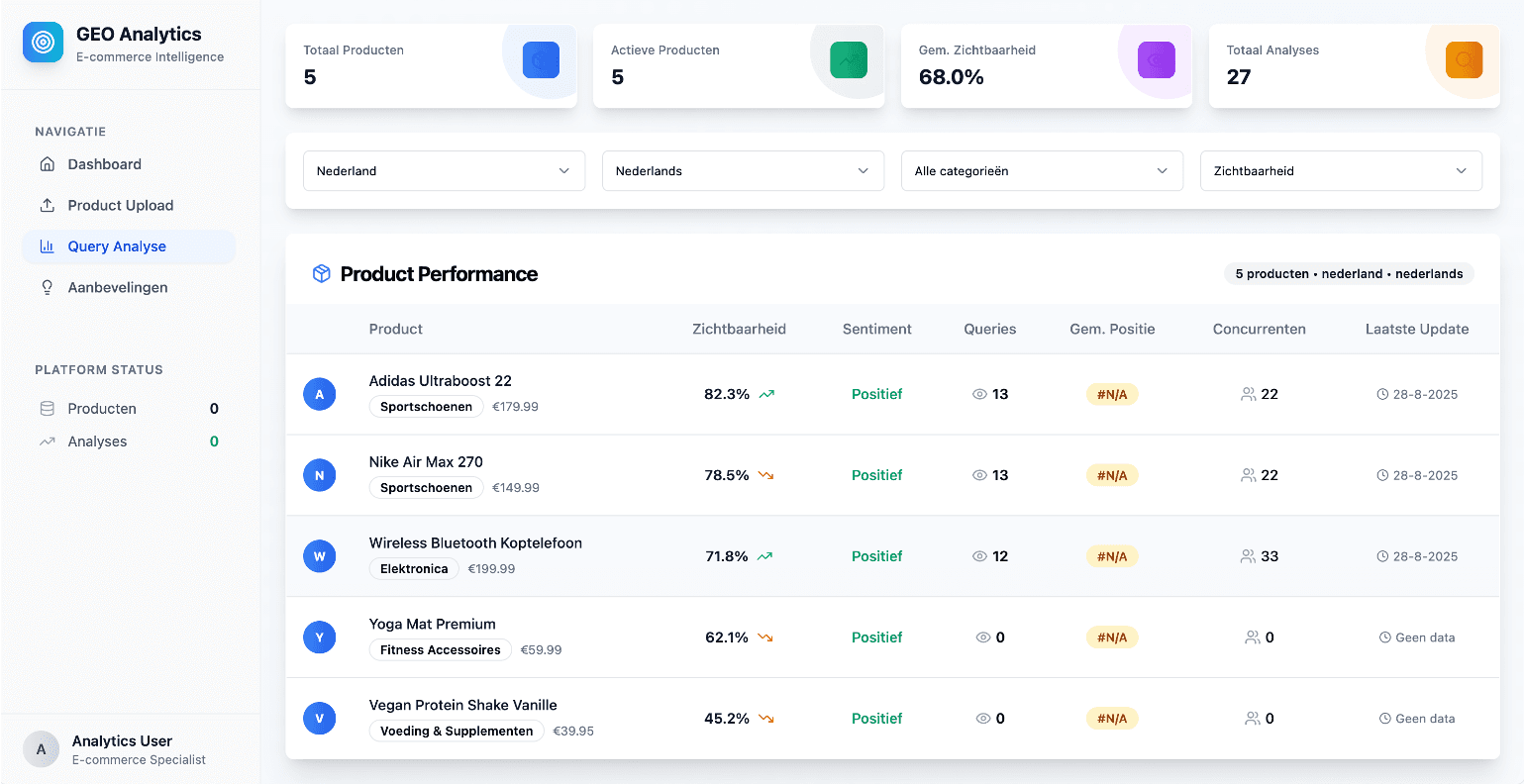Click the 68.0% average visibility value
Image resolution: width=1525 pixels, height=784 pixels.
click(952, 77)
